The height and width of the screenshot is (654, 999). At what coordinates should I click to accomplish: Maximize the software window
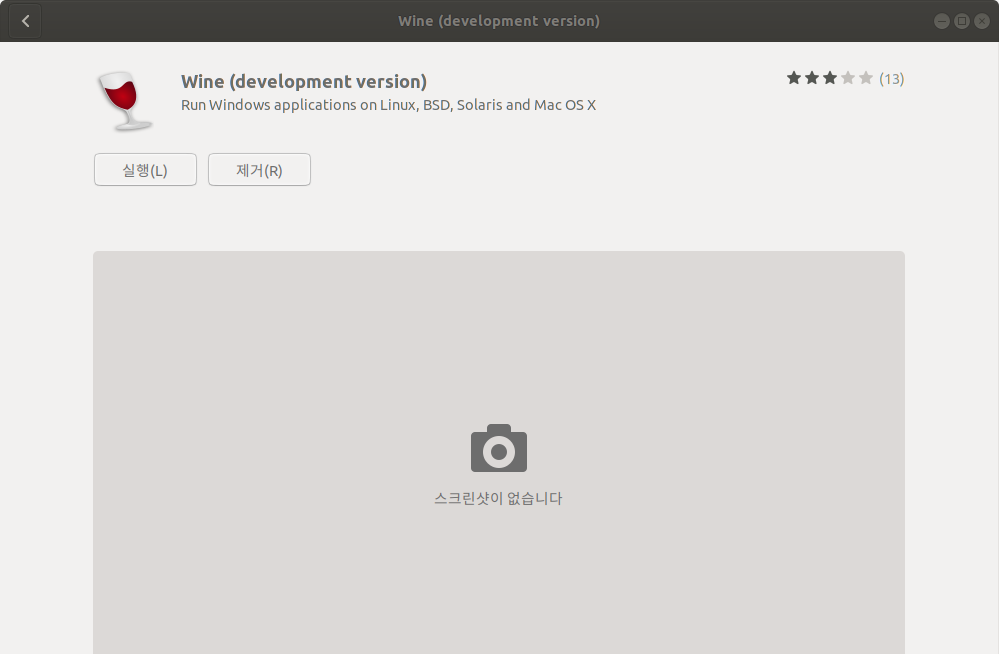pos(962,21)
